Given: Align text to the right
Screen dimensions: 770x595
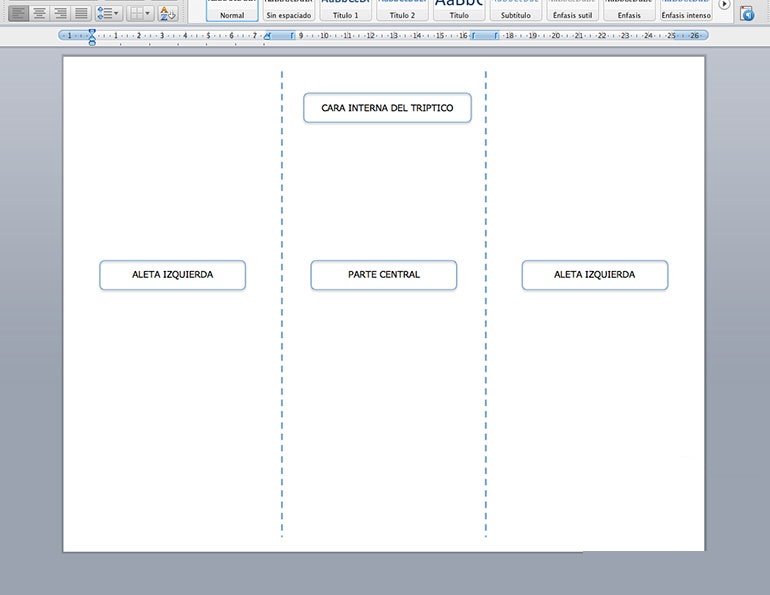Looking at the screenshot, I should pos(61,13).
